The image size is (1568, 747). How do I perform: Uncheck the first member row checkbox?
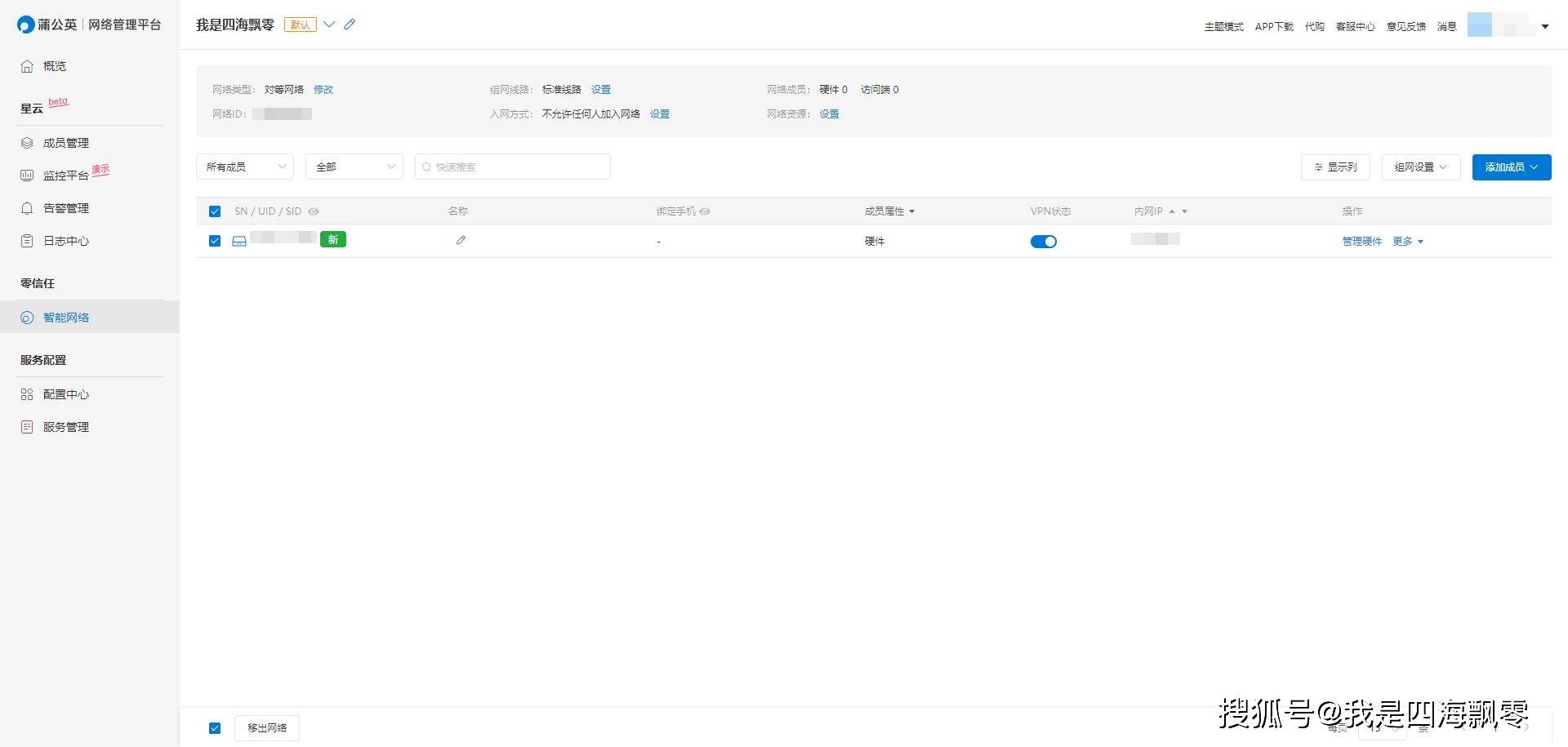(215, 241)
